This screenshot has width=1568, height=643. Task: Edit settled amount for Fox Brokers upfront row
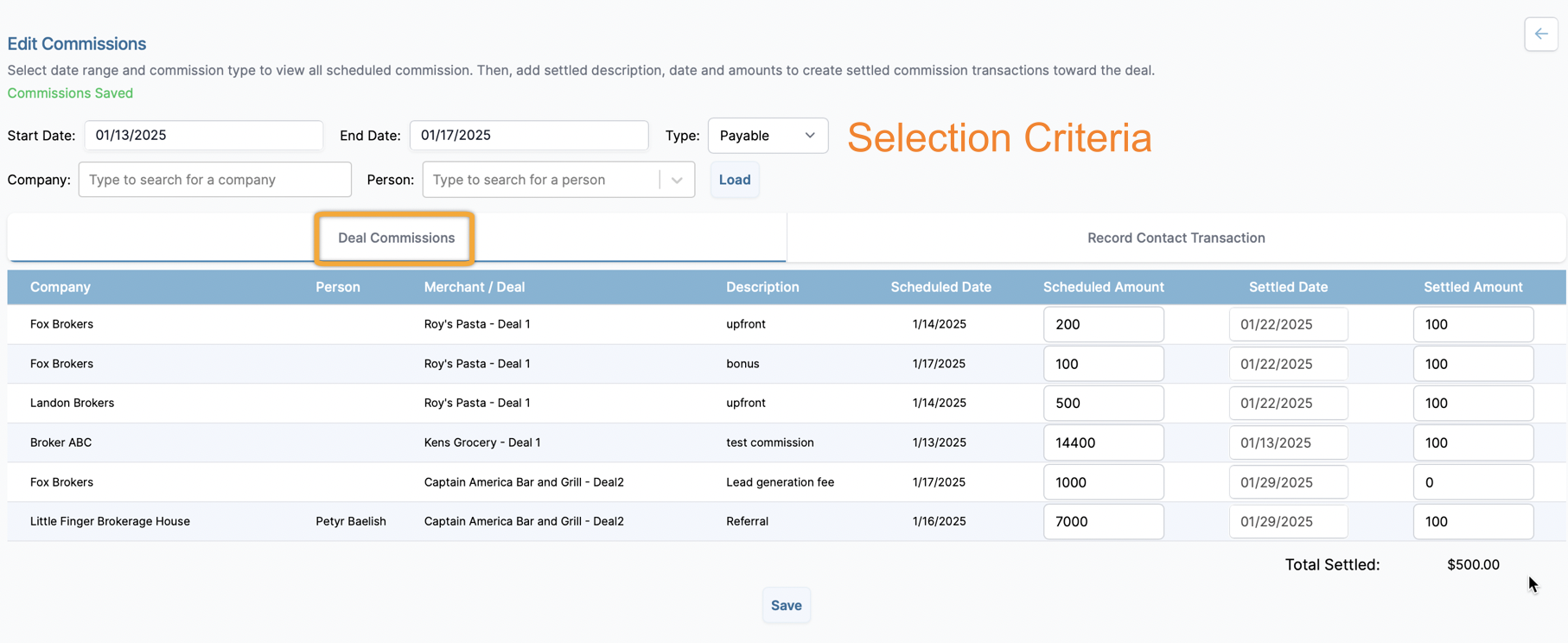pos(1474,324)
